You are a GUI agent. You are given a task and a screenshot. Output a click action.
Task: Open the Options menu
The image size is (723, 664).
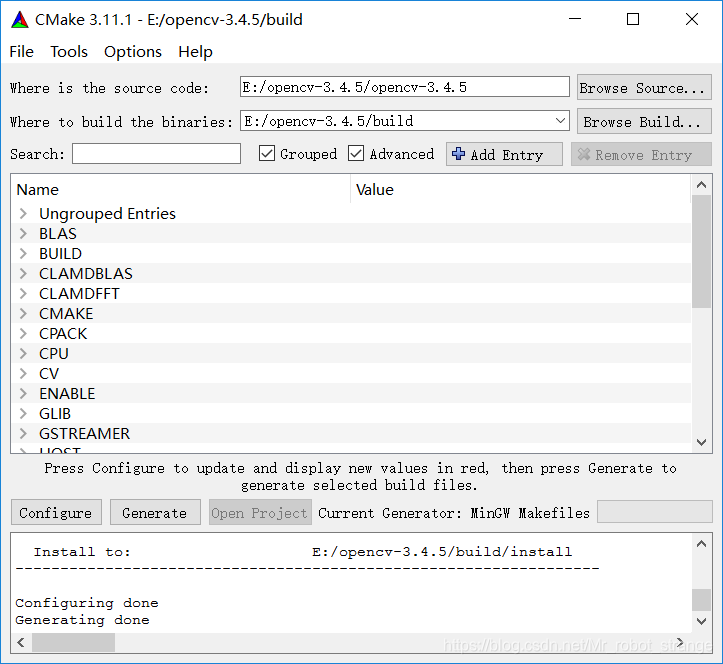coord(133,52)
